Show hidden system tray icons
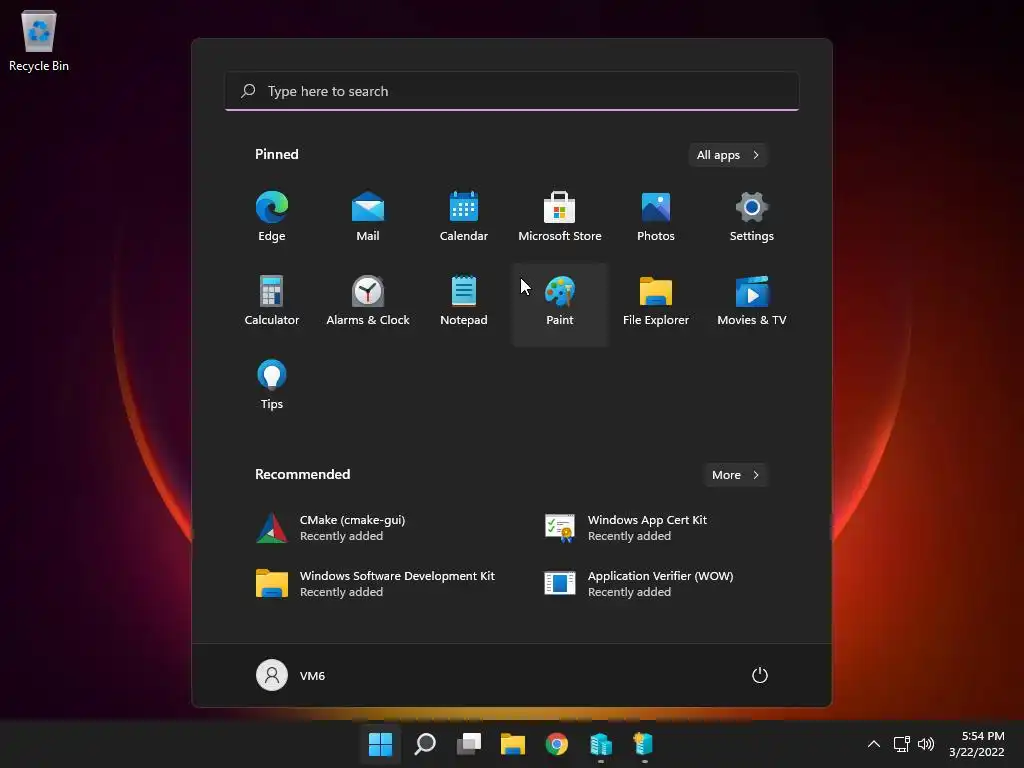 click(874, 744)
